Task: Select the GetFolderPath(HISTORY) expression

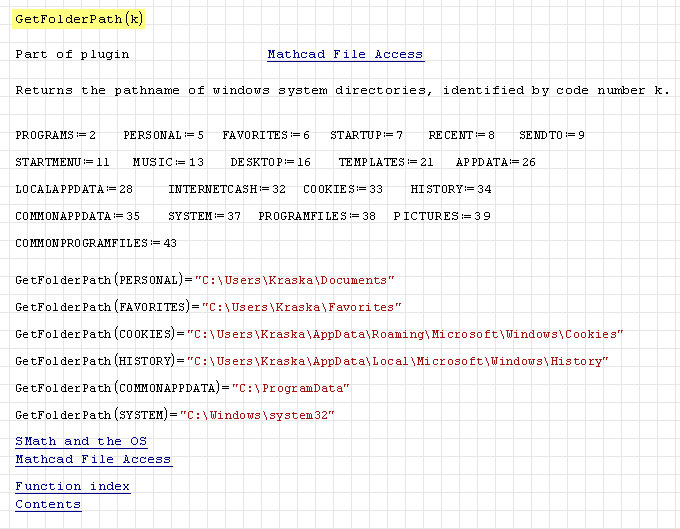Action: (x=97, y=362)
